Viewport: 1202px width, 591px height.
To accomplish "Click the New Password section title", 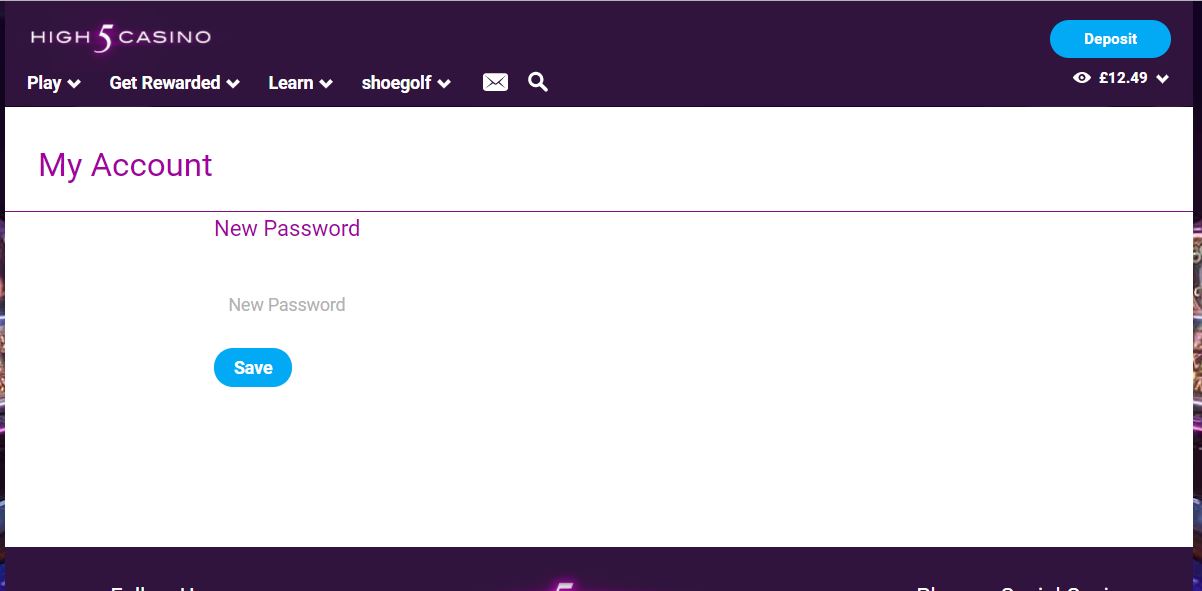I will [x=287, y=228].
